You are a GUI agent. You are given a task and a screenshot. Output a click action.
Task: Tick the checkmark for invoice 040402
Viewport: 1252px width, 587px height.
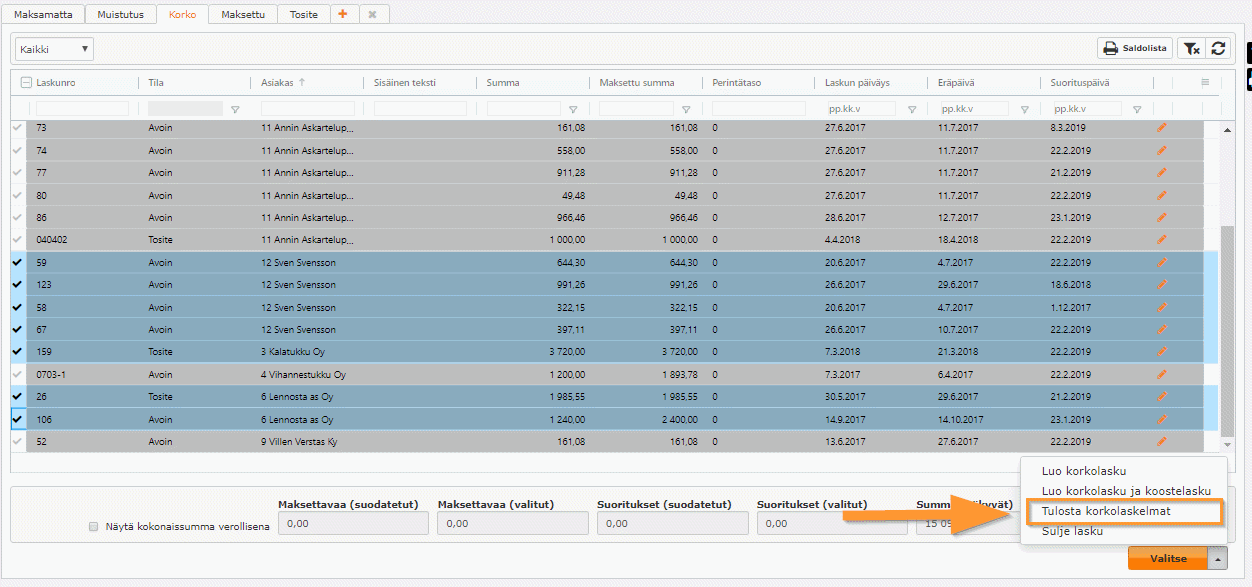pos(17,240)
